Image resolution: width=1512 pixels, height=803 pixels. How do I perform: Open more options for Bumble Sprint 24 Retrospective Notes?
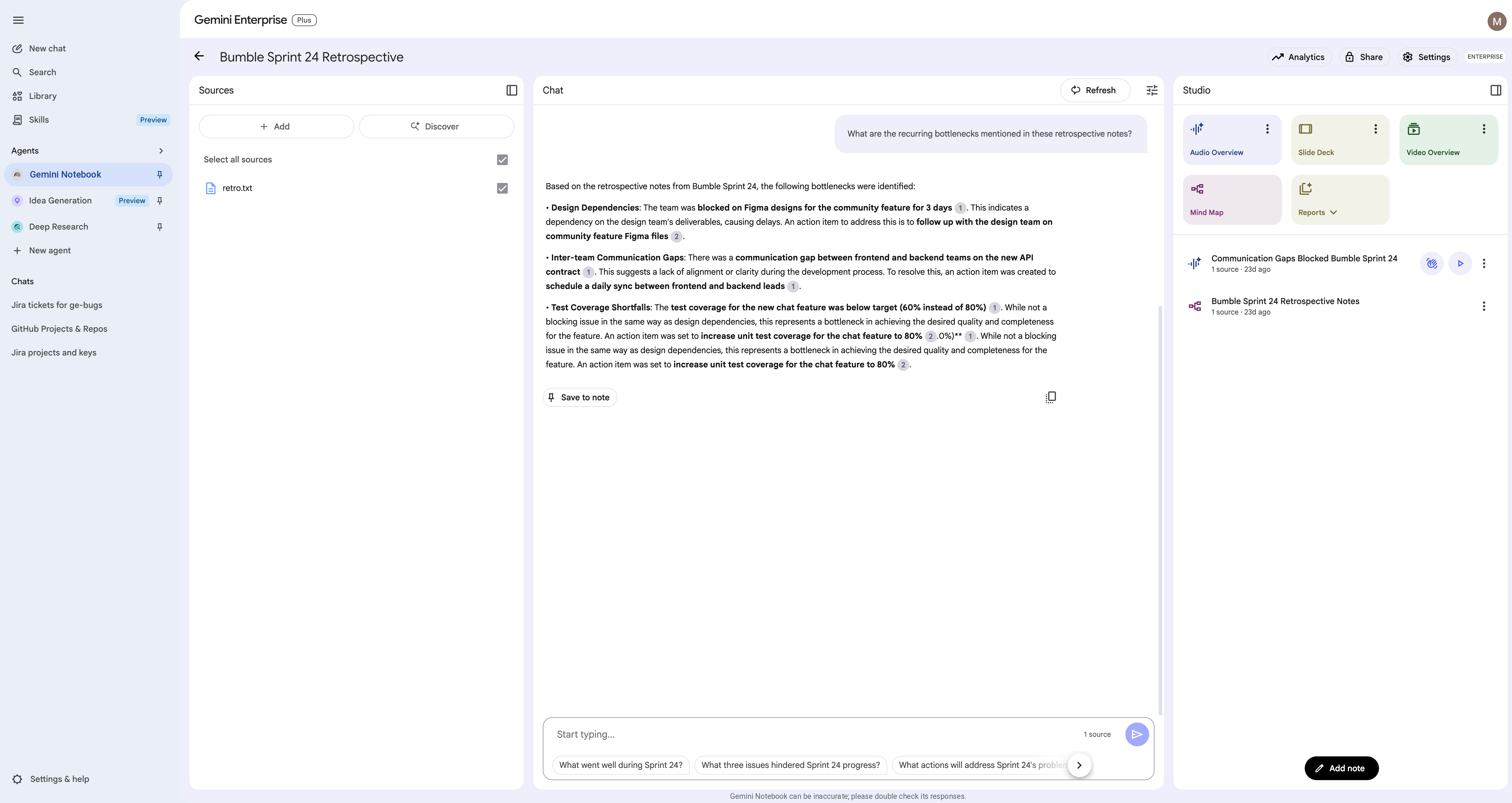(1484, 306)
